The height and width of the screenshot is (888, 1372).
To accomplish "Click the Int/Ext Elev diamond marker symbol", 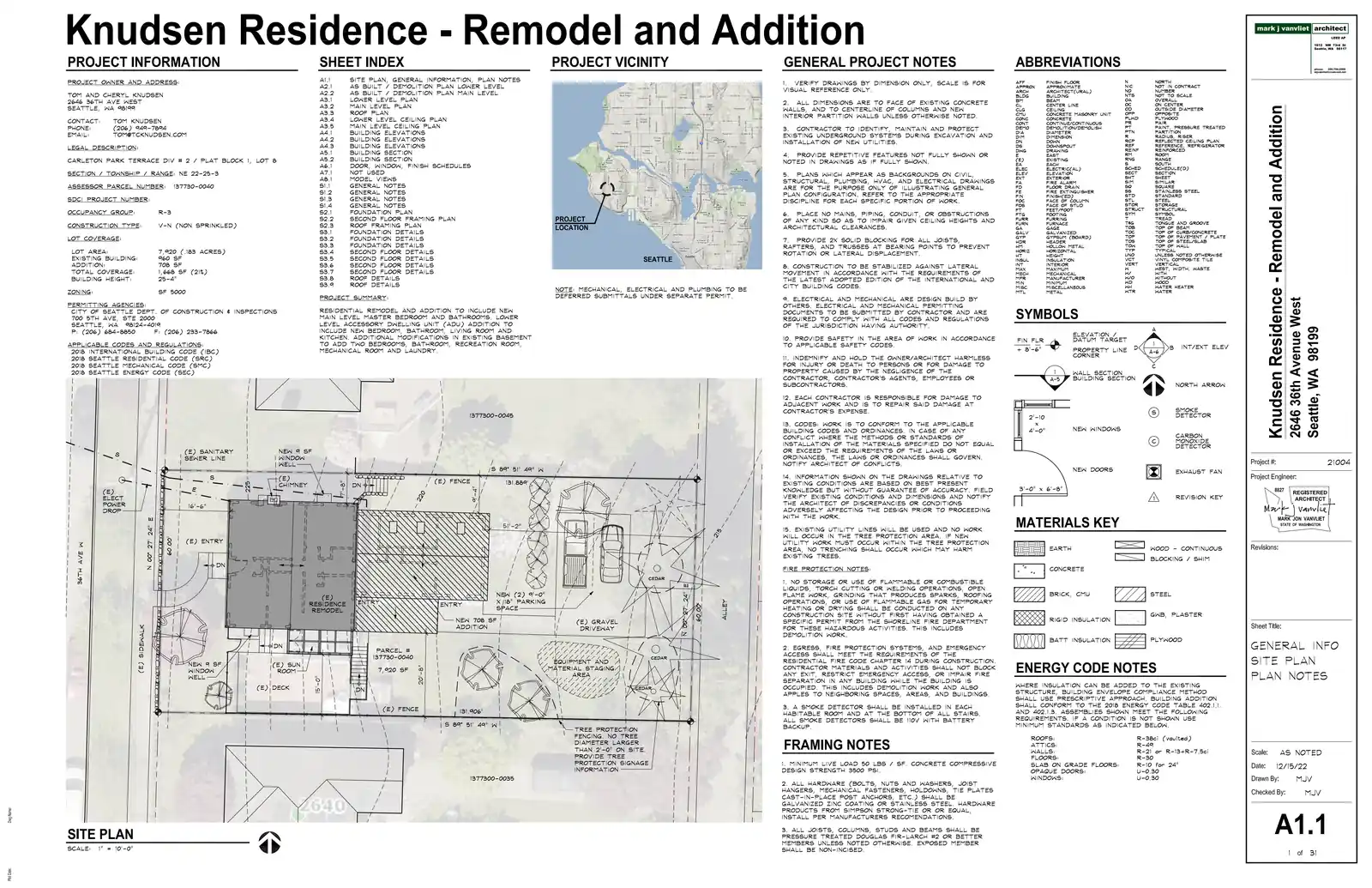I will click(x=1154, y=347).
